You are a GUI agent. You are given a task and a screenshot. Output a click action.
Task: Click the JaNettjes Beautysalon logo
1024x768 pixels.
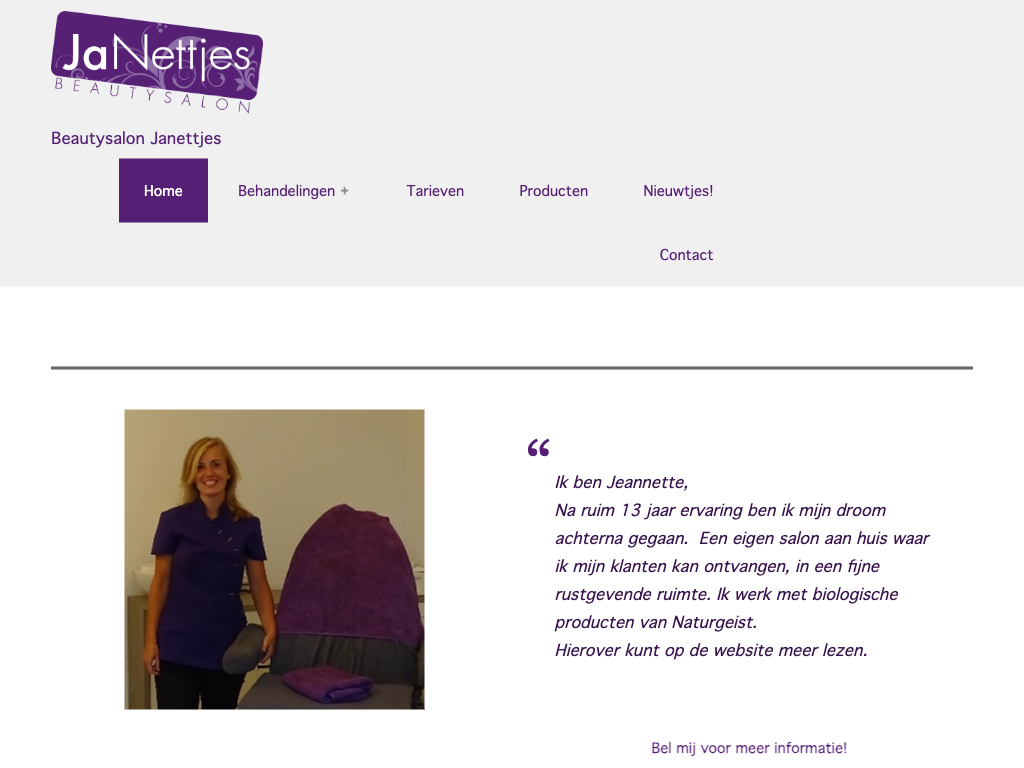point(157,63)
